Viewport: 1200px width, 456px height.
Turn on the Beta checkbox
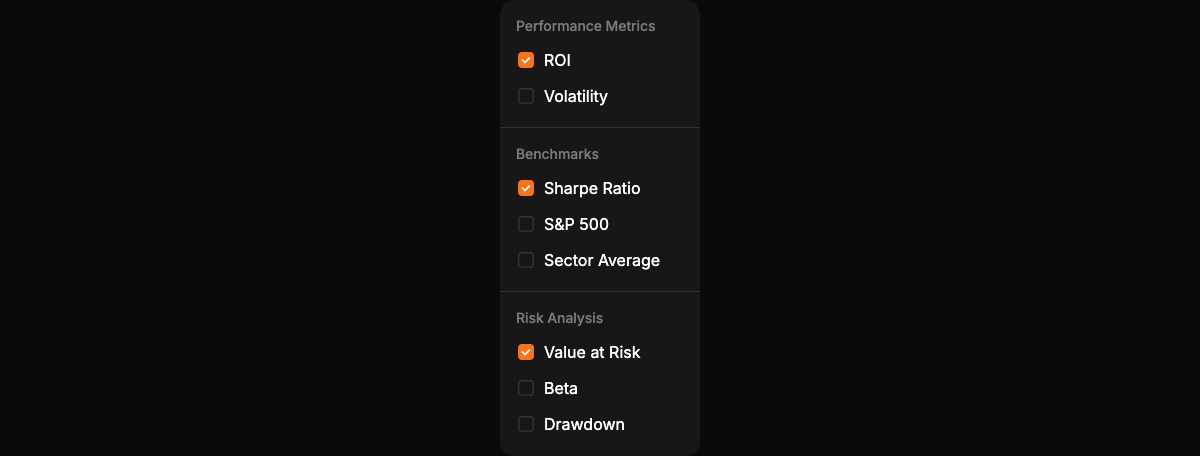point(526,388)
